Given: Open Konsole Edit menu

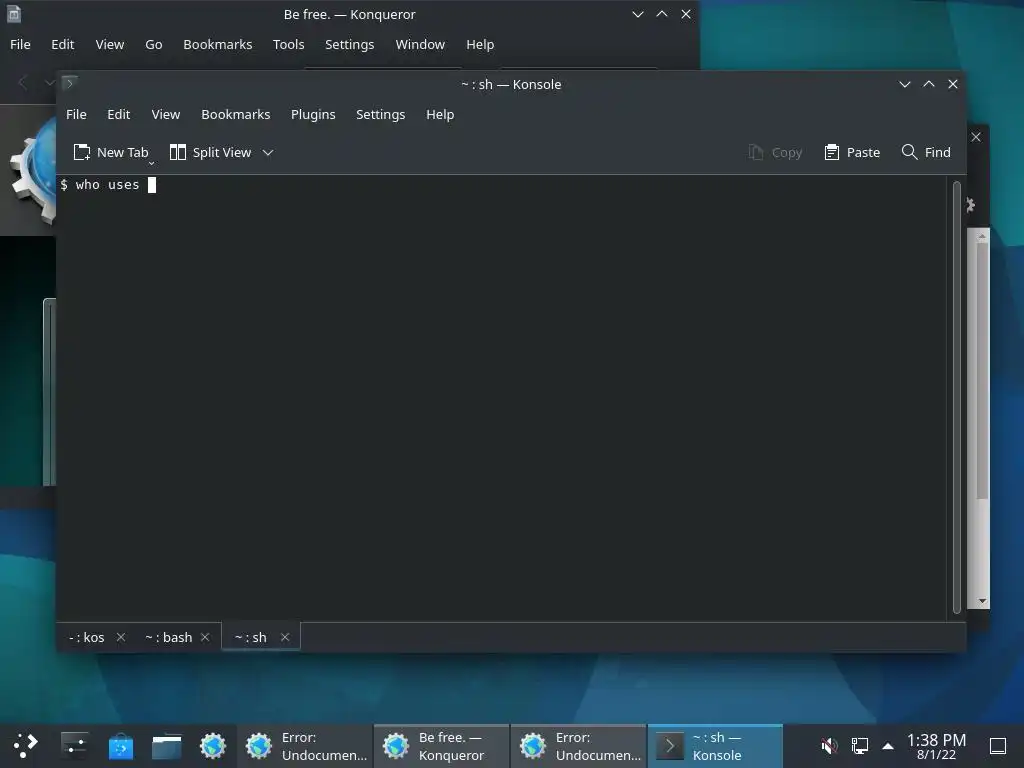Looking at the screenshot, I should click(118, 114).
